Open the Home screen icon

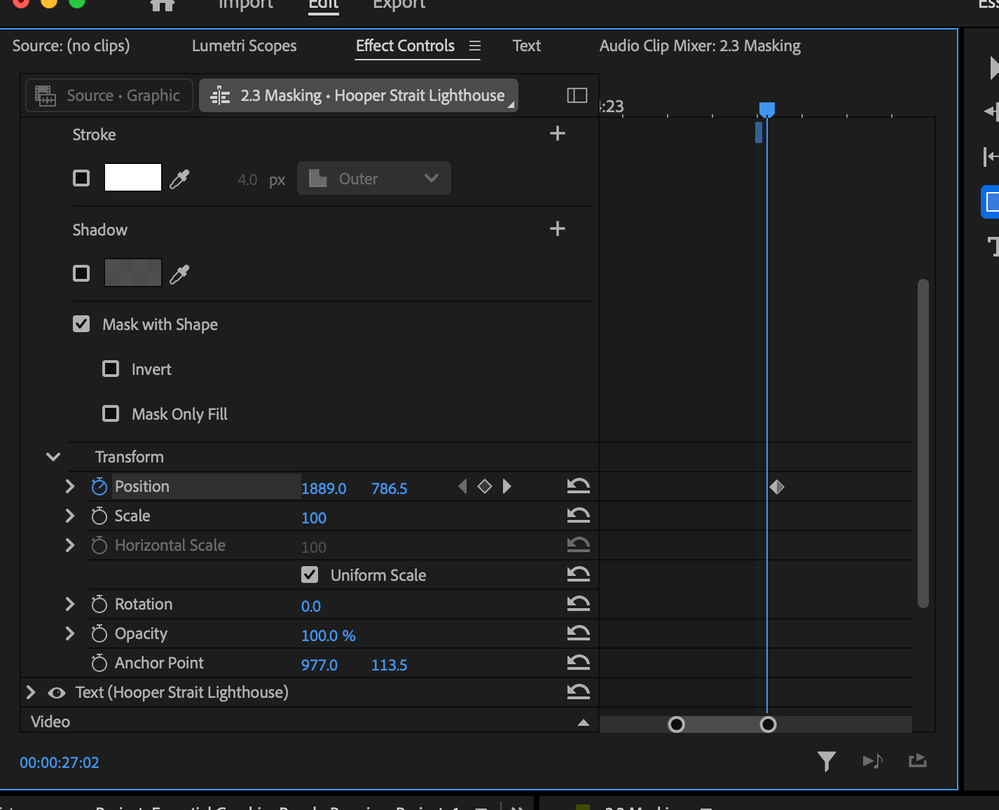162,5
